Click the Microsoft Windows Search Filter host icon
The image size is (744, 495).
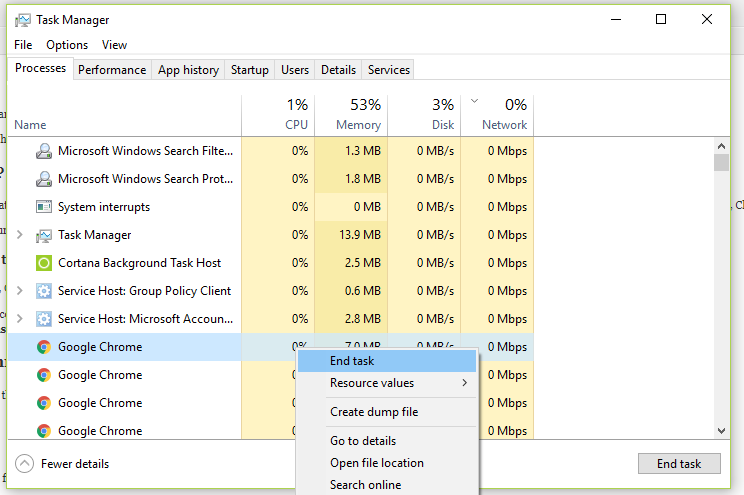(x=44, y=151)
